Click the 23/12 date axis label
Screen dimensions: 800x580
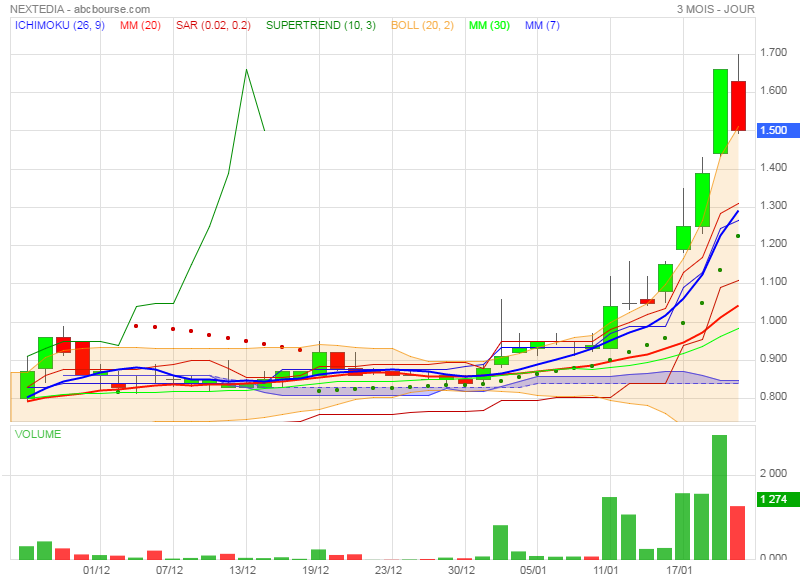388,570
